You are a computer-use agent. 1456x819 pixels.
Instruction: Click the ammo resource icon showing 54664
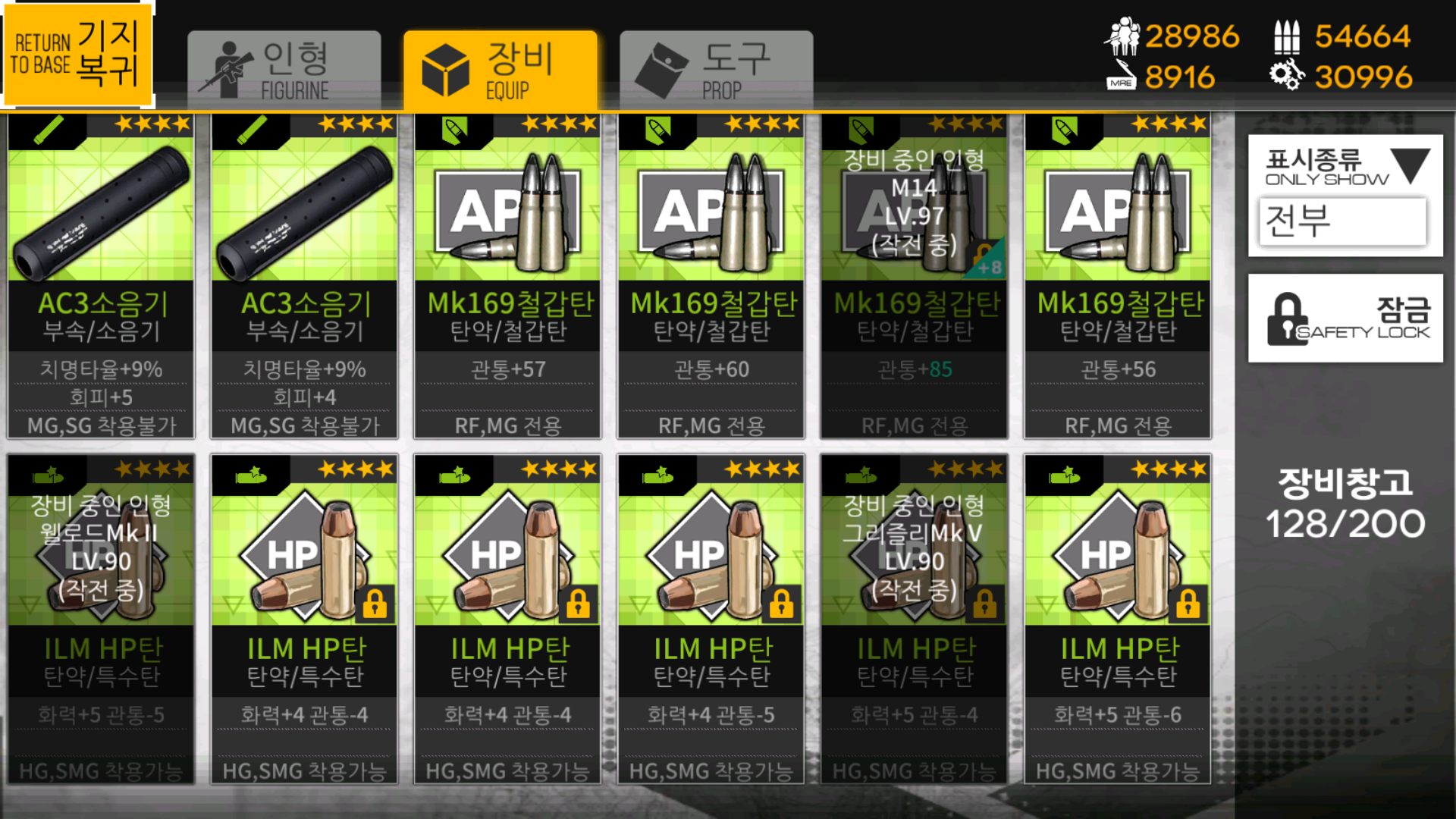click(x=1287, y=36)
